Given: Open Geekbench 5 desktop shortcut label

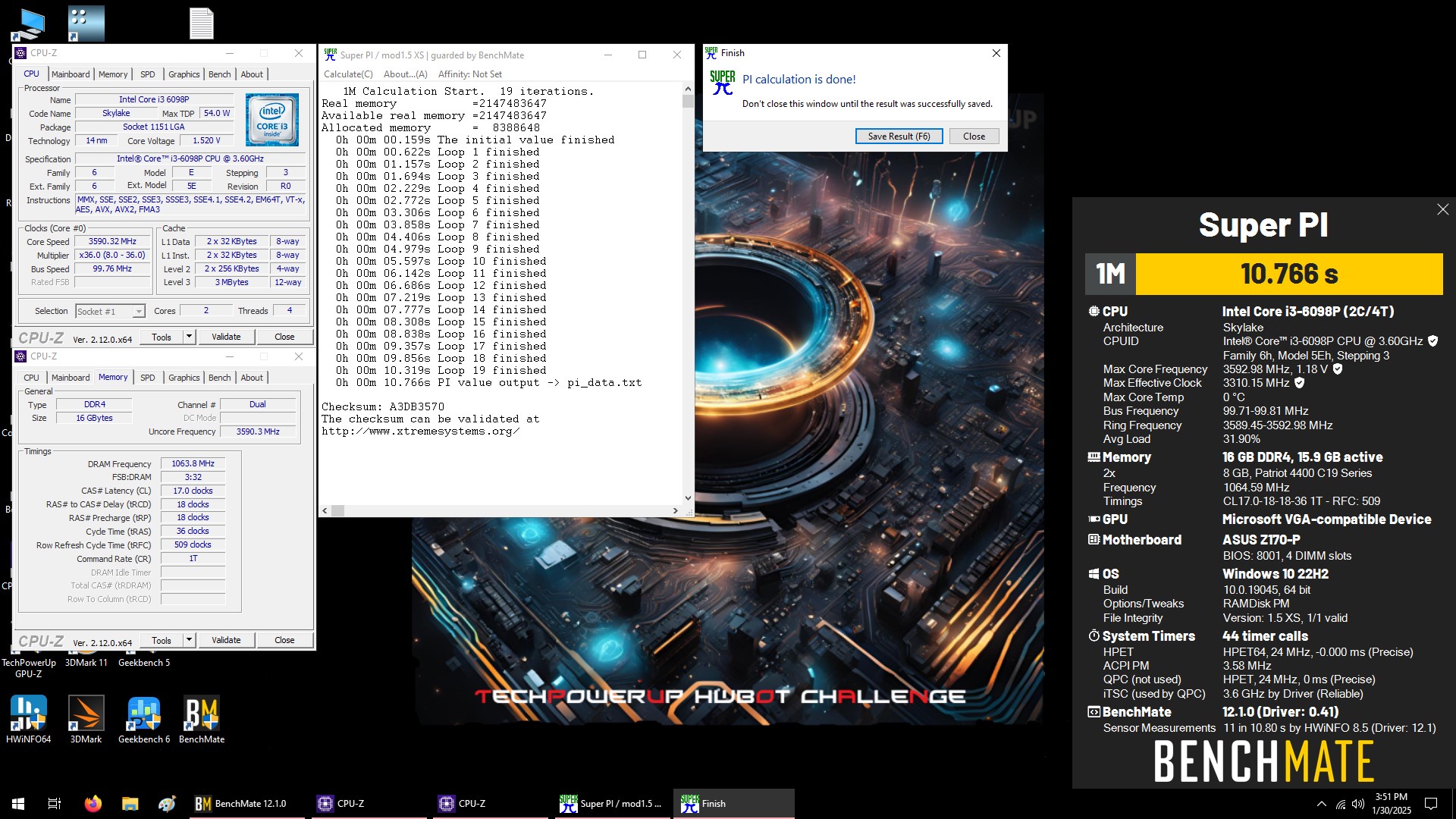Looking at the screenshot, I should click(x=144, y=663).
